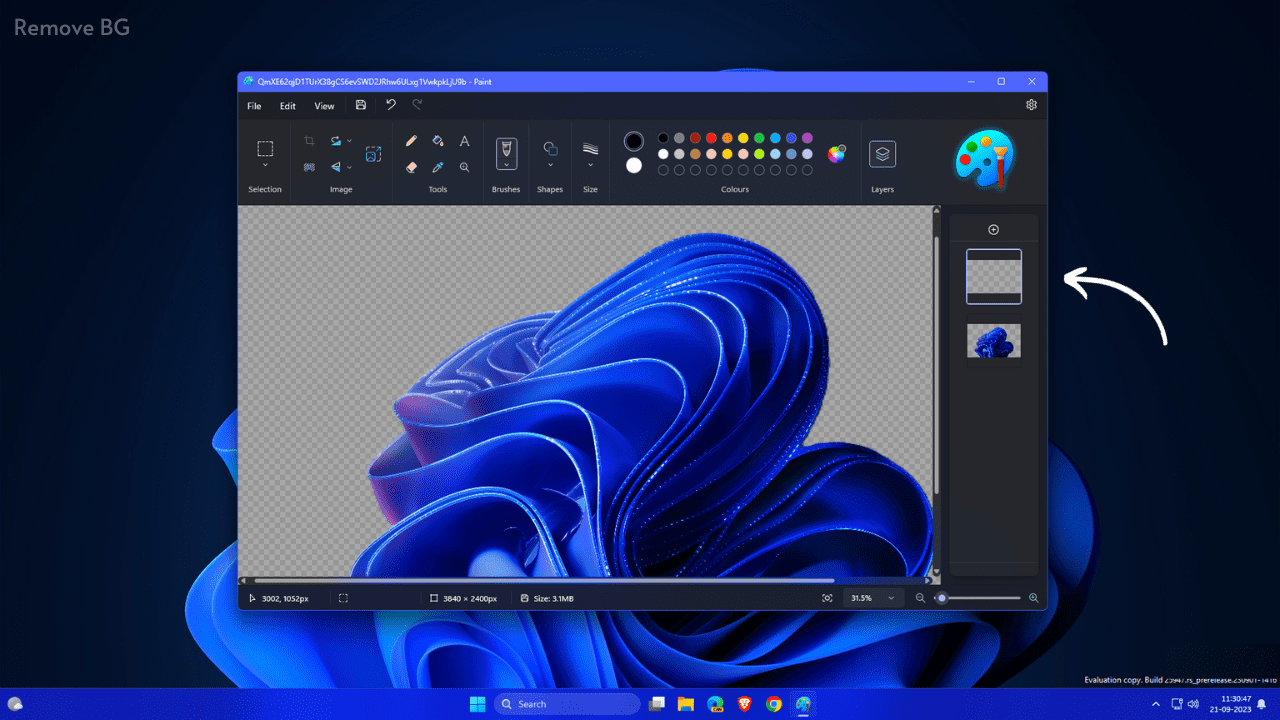Screen dimensions: 1280x720
Task: Select the rectangular Selection tool
Action: 265,149
